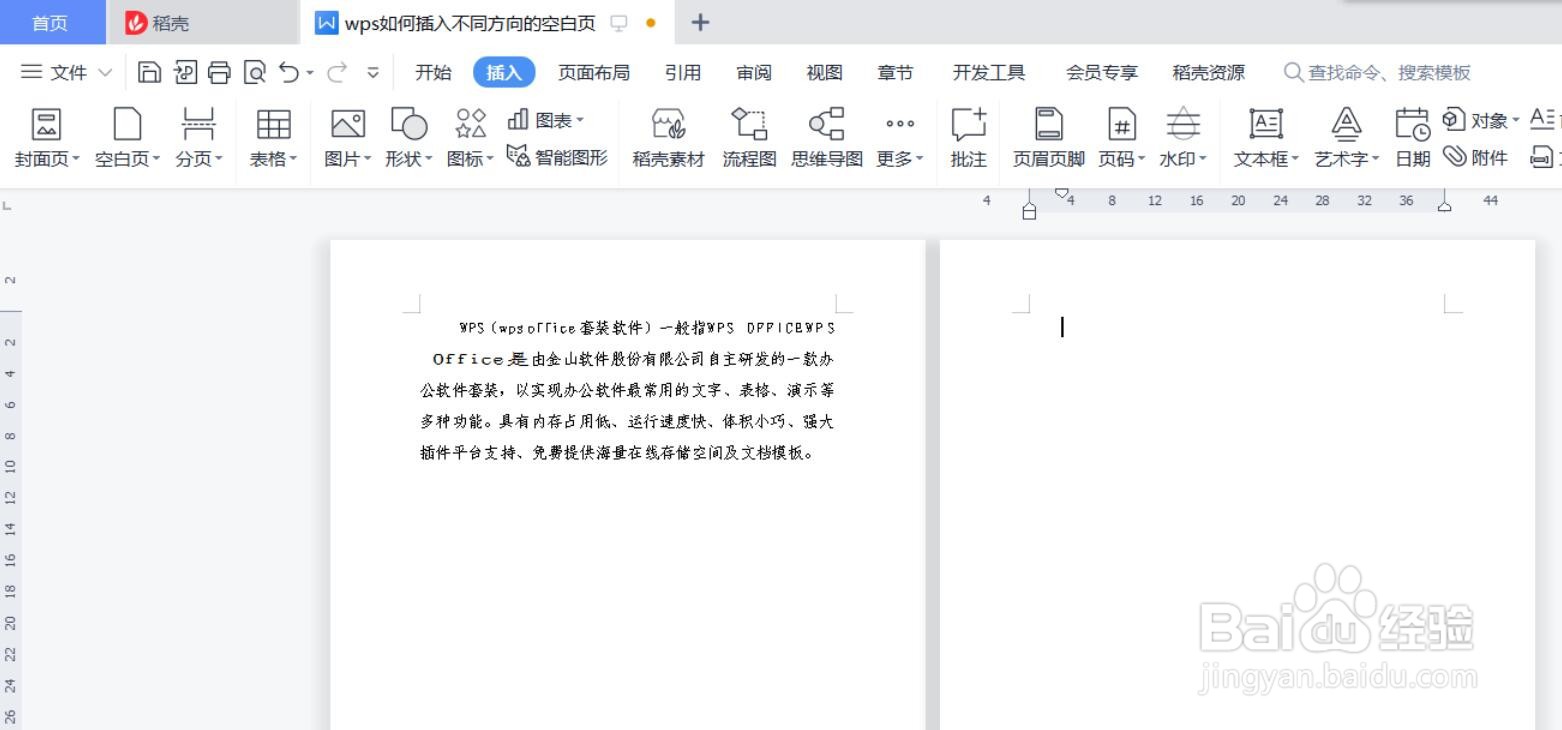
Task: Open the 图表 chart dropdown
Action: pos(546,120)
